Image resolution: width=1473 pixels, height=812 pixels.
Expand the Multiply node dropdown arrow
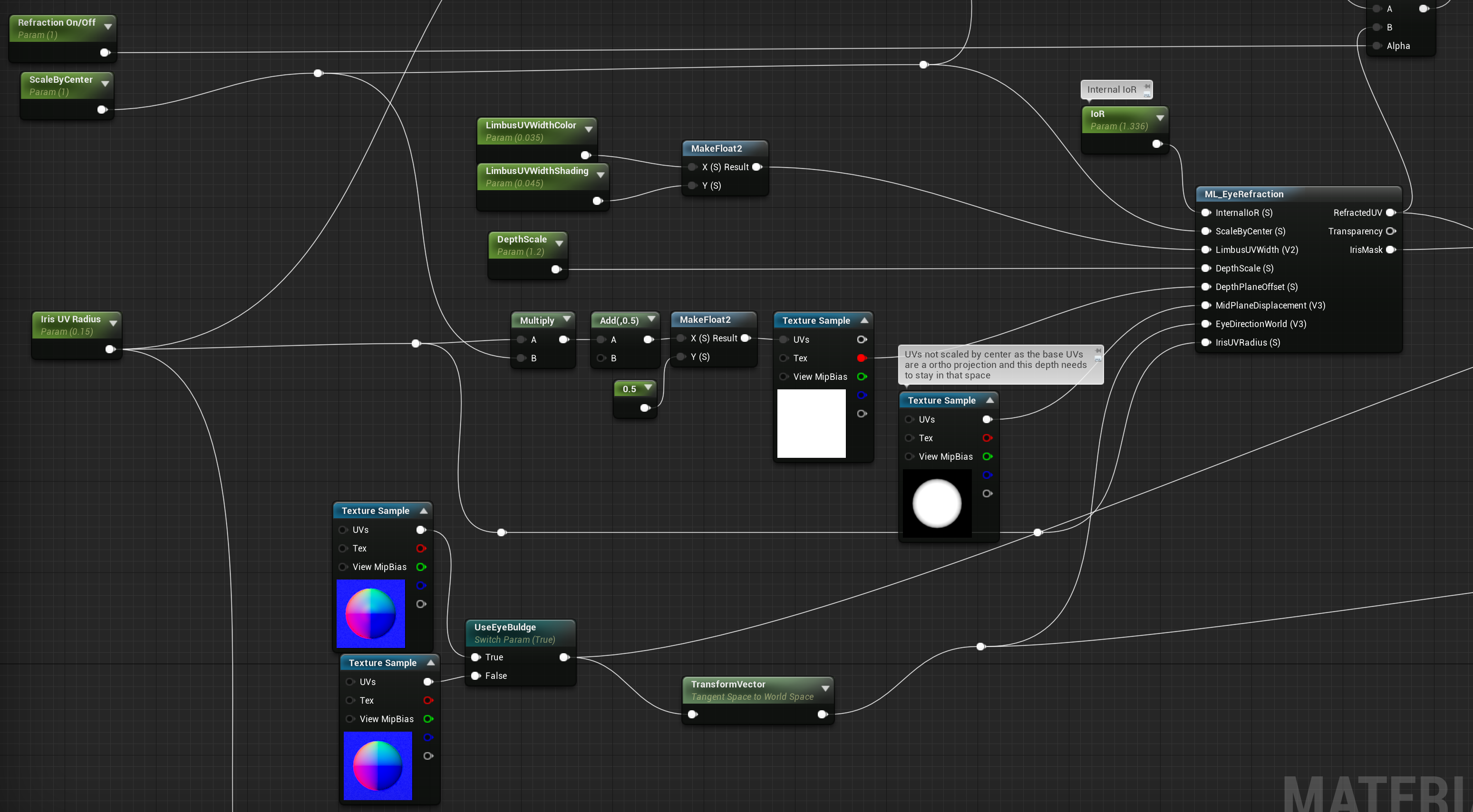point(567,319)
